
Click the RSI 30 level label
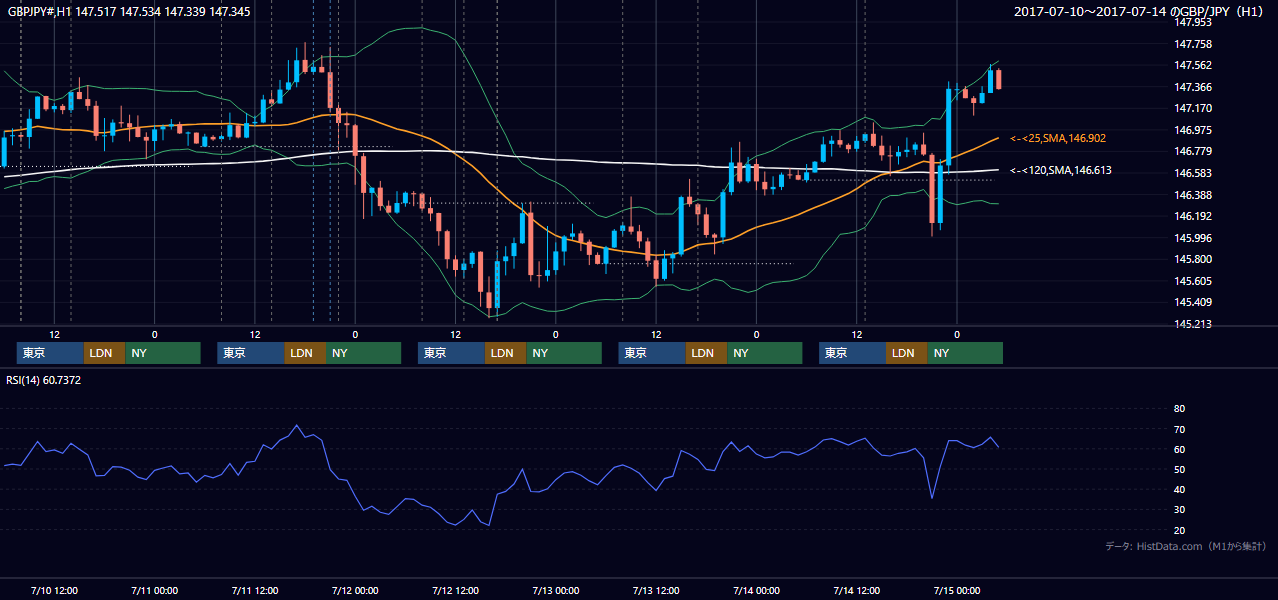(1179, 510)
